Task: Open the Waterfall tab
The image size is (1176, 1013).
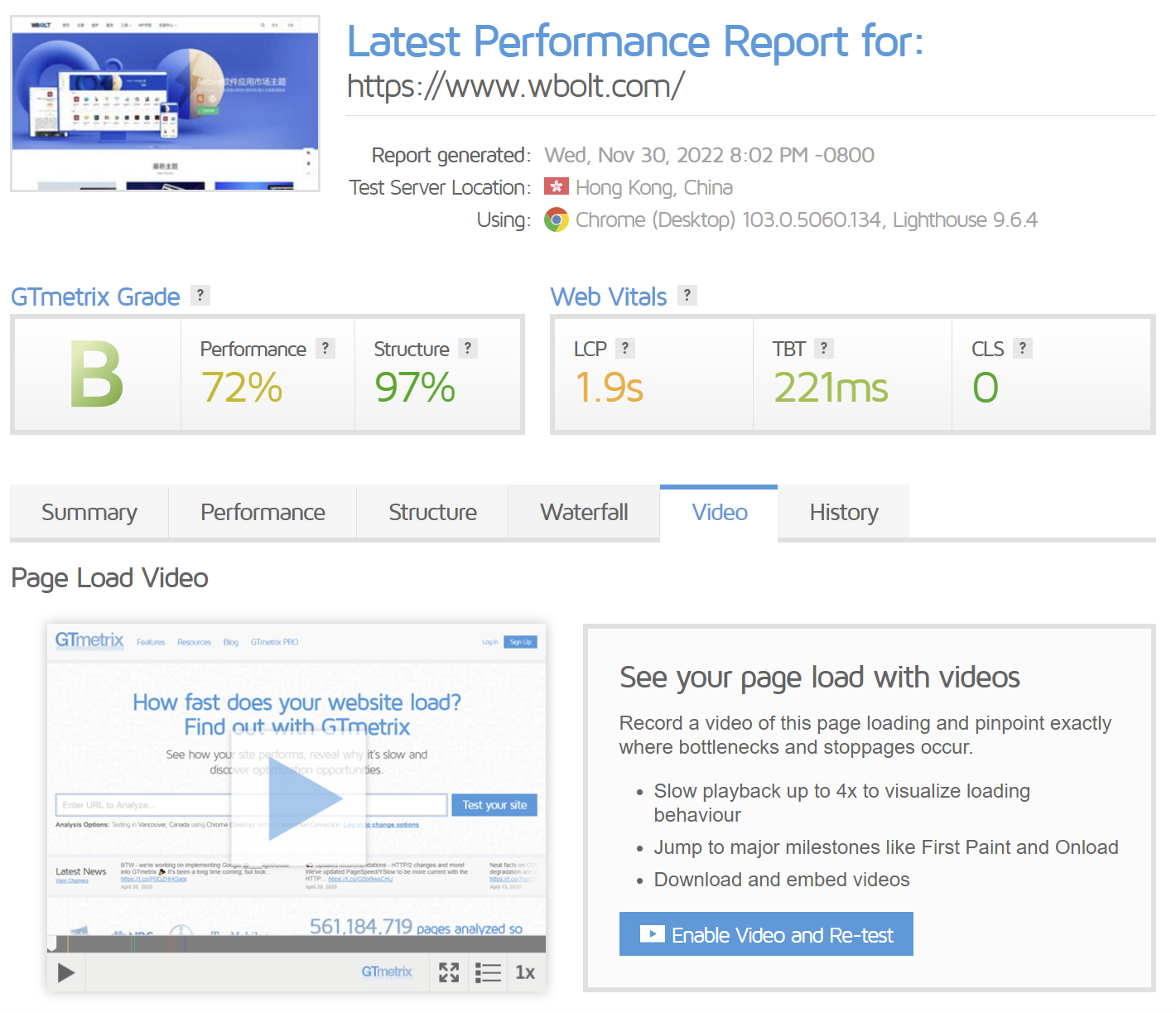Action: 584,512
